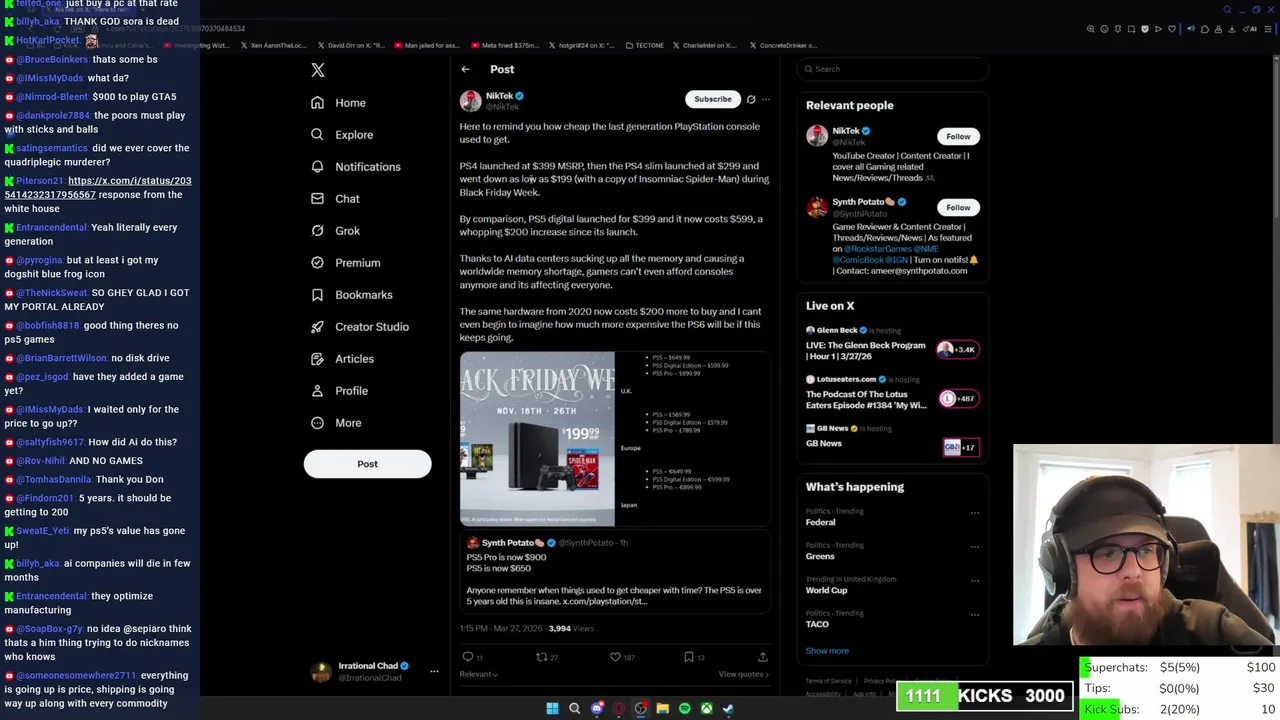The width and height of the screenshot is (1280, 720).
Task: Follow Synth Potato in Relevant people
Action: [x=958, y=207]
